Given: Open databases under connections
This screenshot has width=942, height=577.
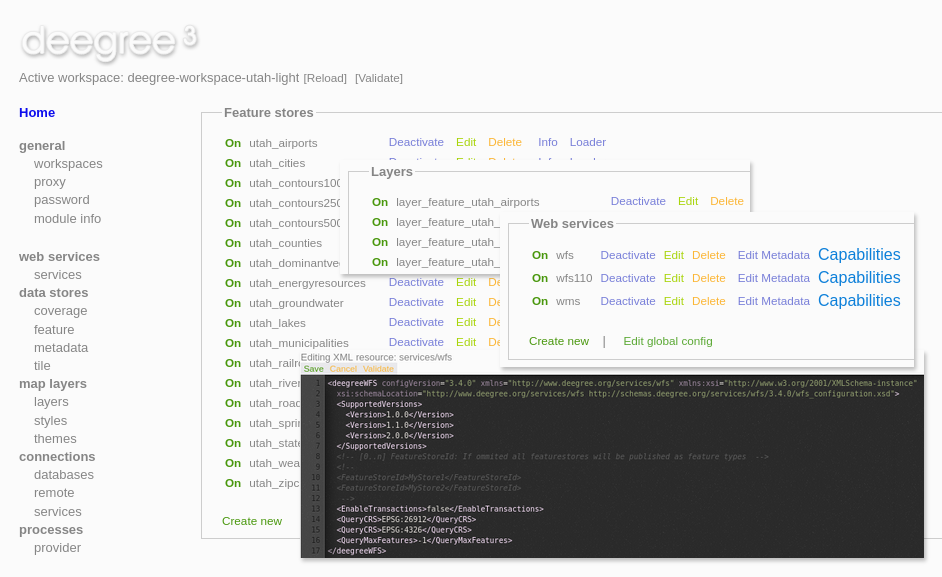Looking at the screenshot, I should tap(64, 474).
